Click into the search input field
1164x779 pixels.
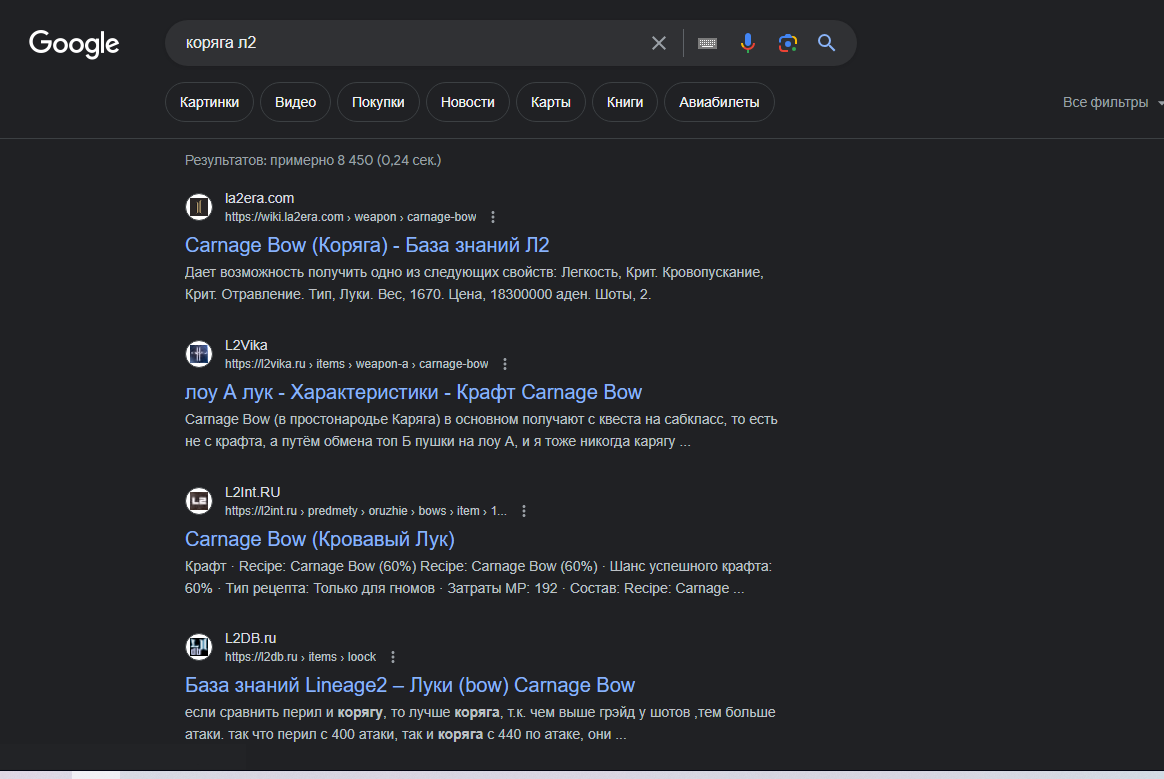click(400, 43)
